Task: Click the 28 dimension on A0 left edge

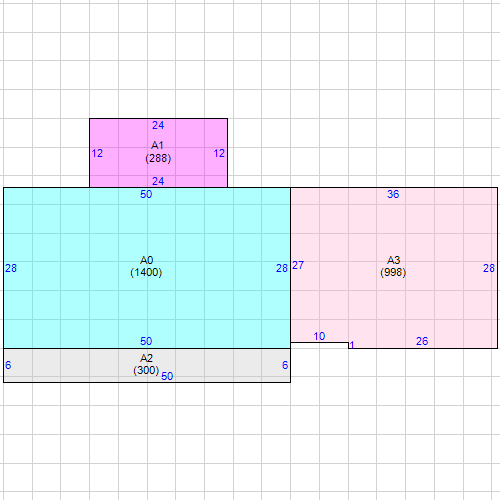Action: [11, 268]
